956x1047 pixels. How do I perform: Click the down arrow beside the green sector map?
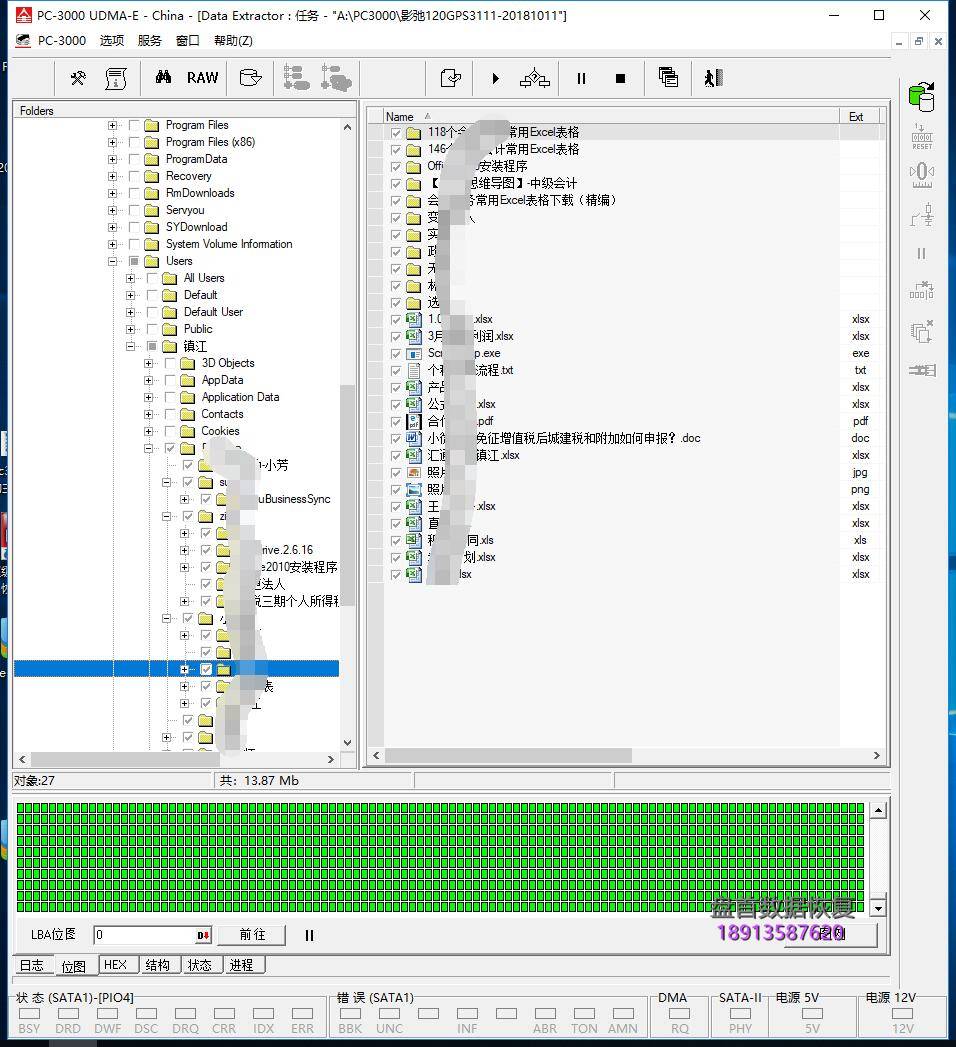[x=879, y=908]
